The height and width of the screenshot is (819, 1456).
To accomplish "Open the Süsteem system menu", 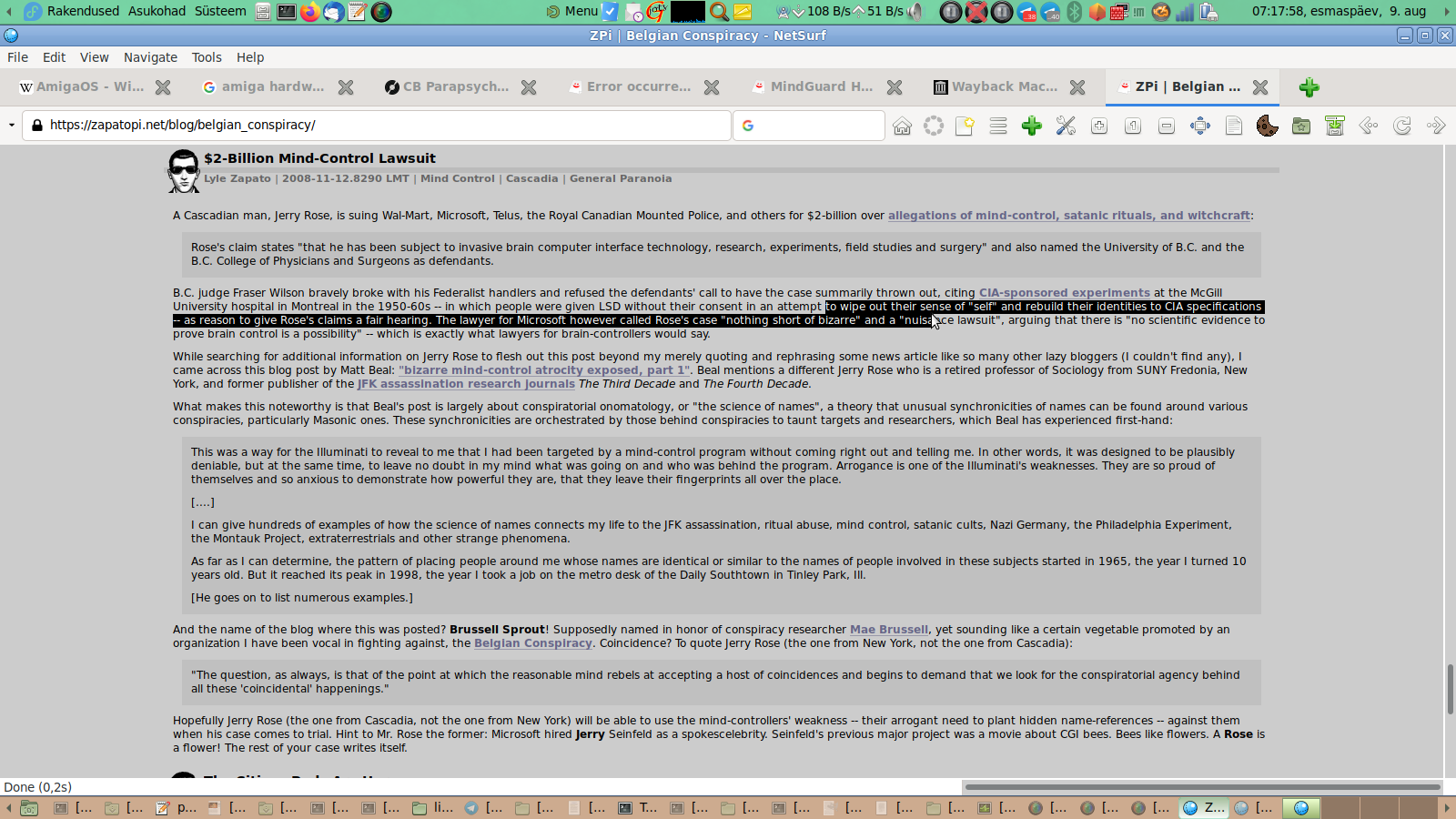I will point(220,12).
